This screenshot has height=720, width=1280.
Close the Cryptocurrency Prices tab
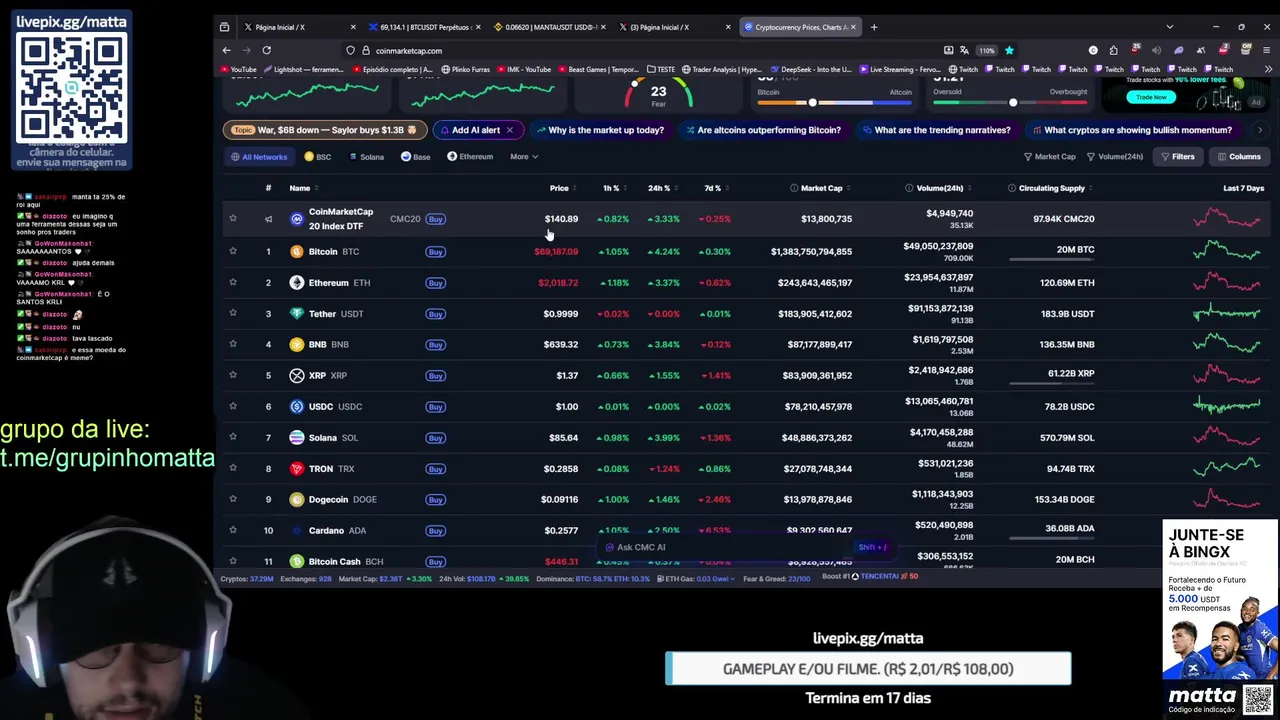(853, 27)
